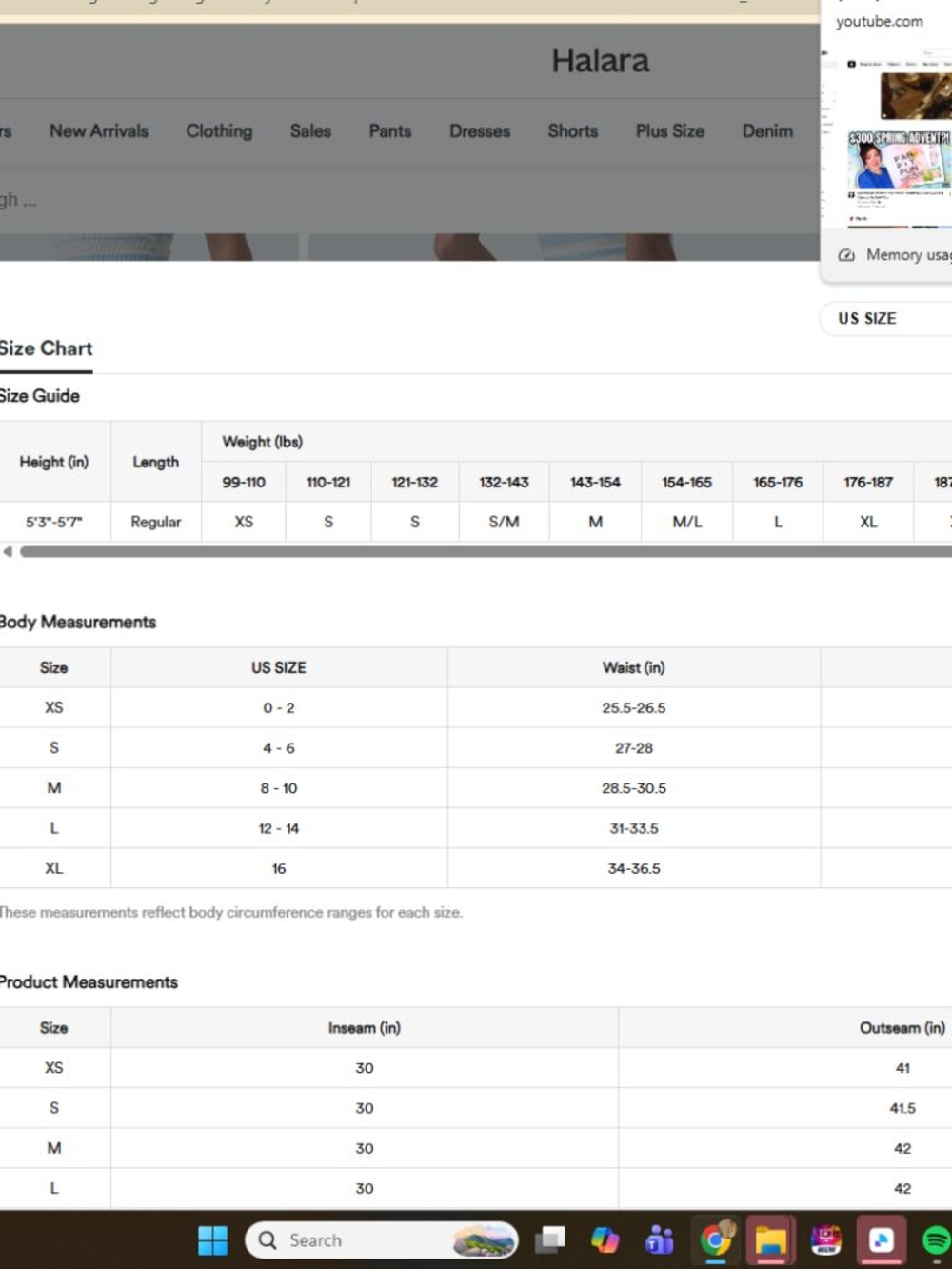The height and width of the screenshot is (1269, 952).
Task: Click the 'Length' header cell
Action: coord(156,462)
